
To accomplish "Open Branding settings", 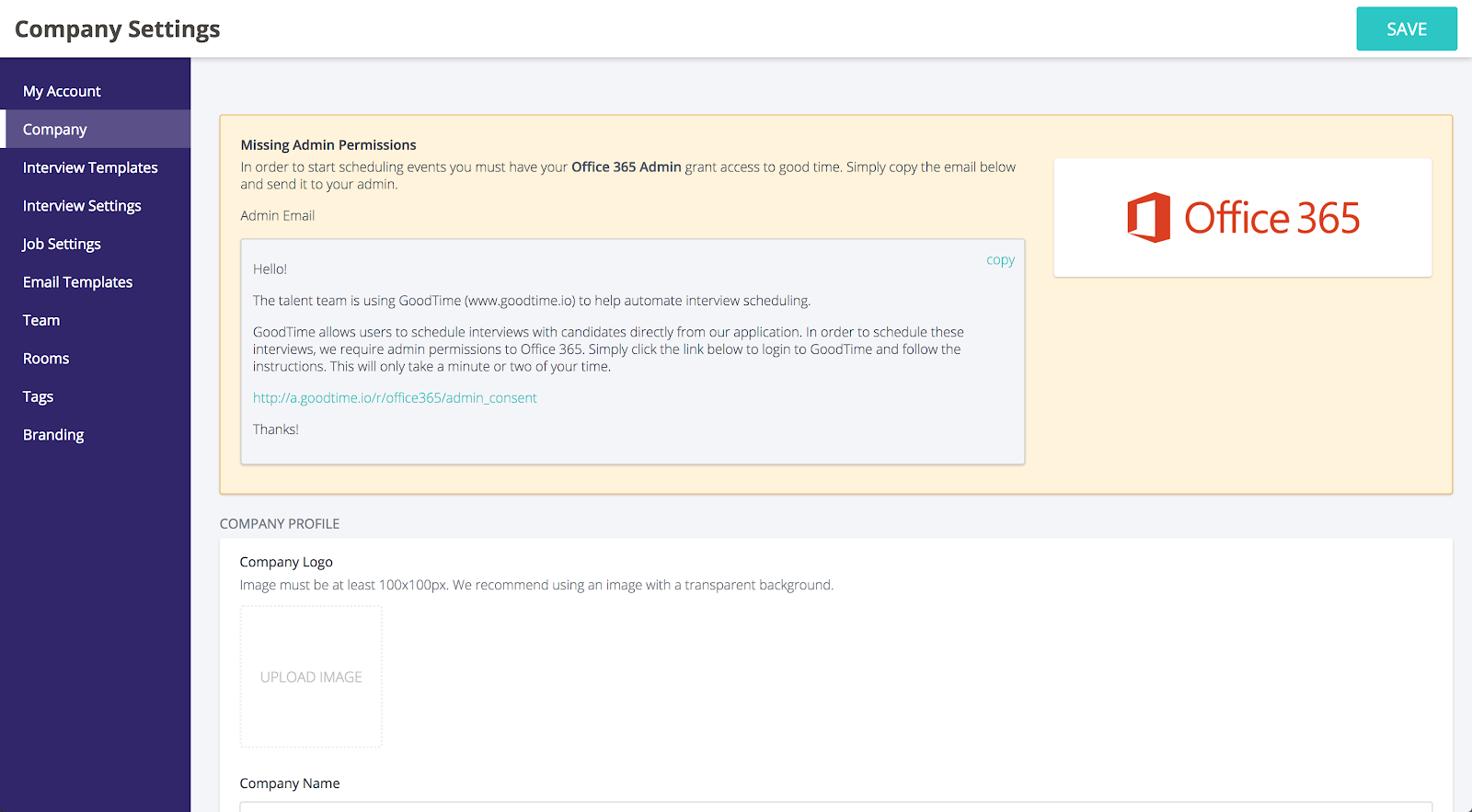I will point(53,435).
